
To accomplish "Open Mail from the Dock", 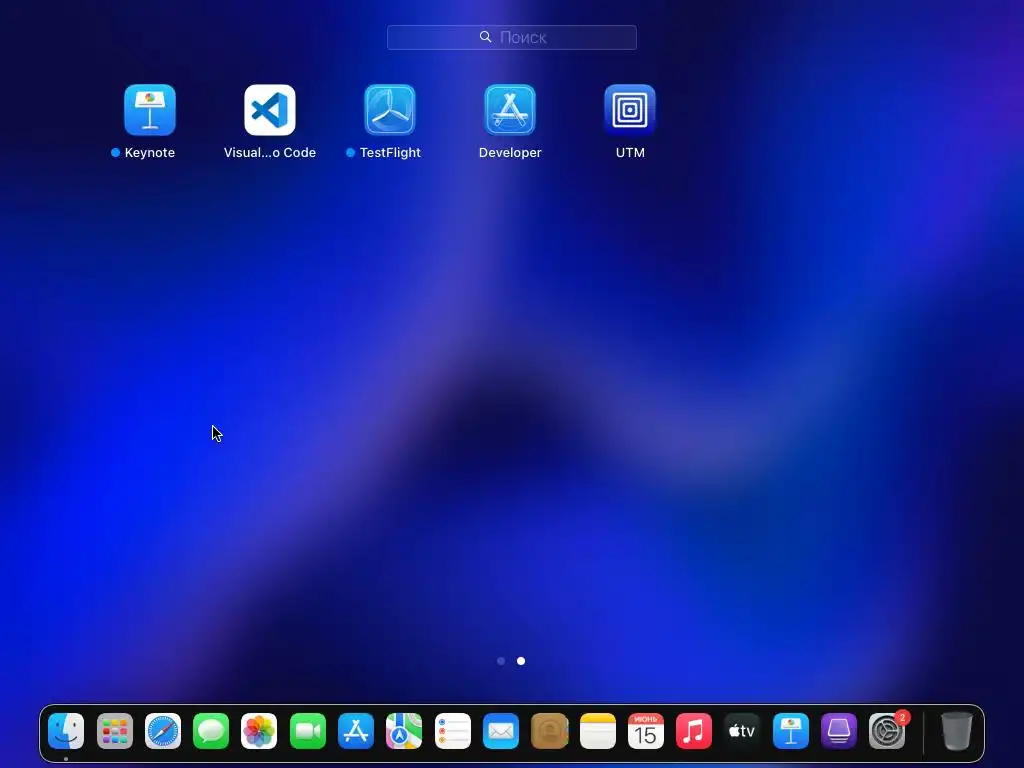I will 501,731.
